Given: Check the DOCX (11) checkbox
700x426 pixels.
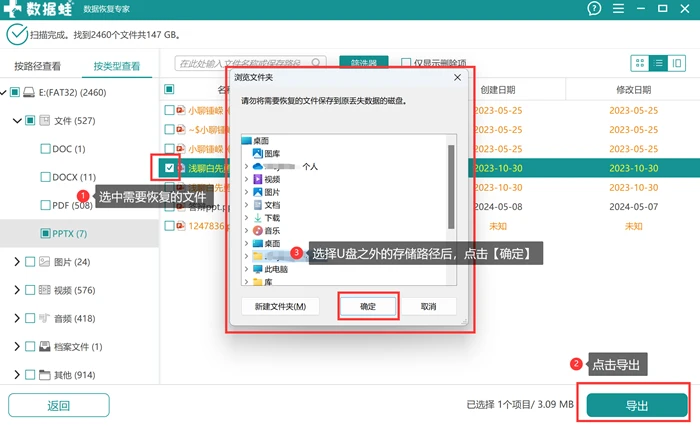Looking at the screenshot, I should (45, 177).
